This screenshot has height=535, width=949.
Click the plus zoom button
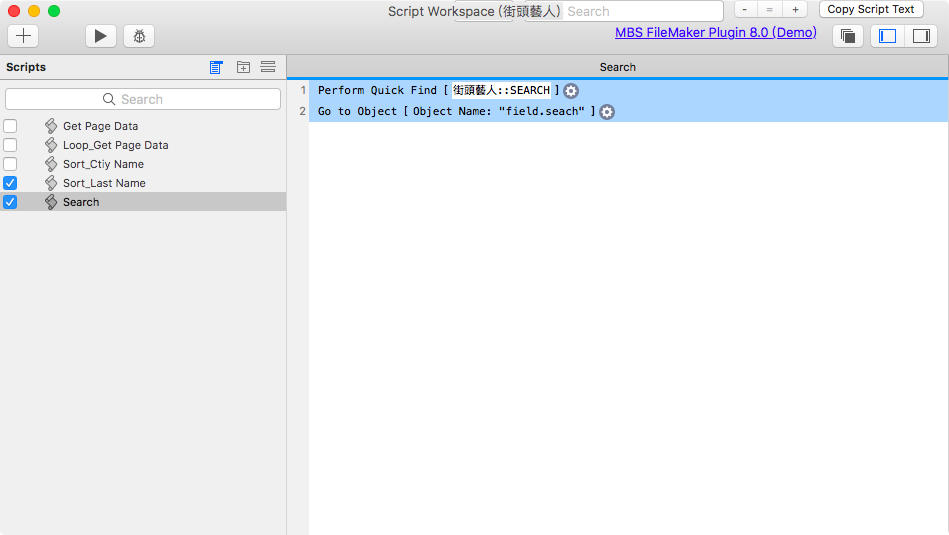(795, 9)
